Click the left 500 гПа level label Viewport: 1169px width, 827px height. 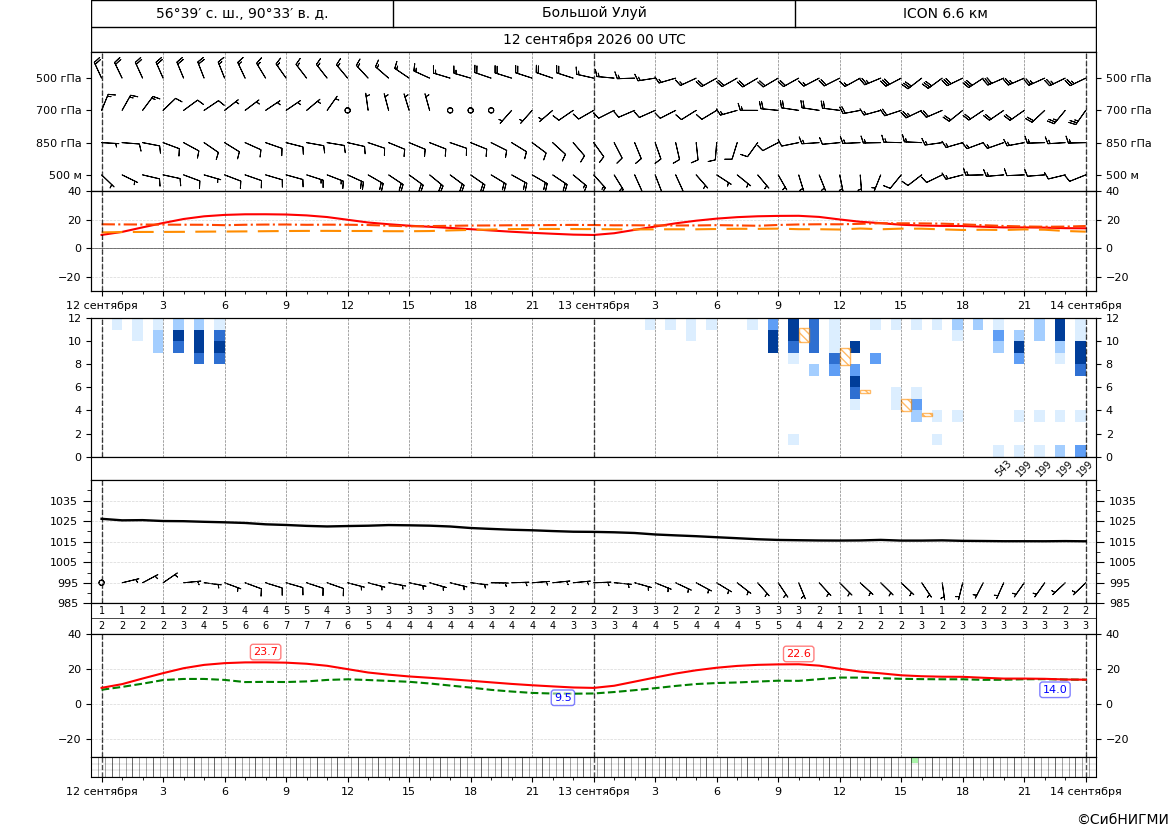point(59,78)
